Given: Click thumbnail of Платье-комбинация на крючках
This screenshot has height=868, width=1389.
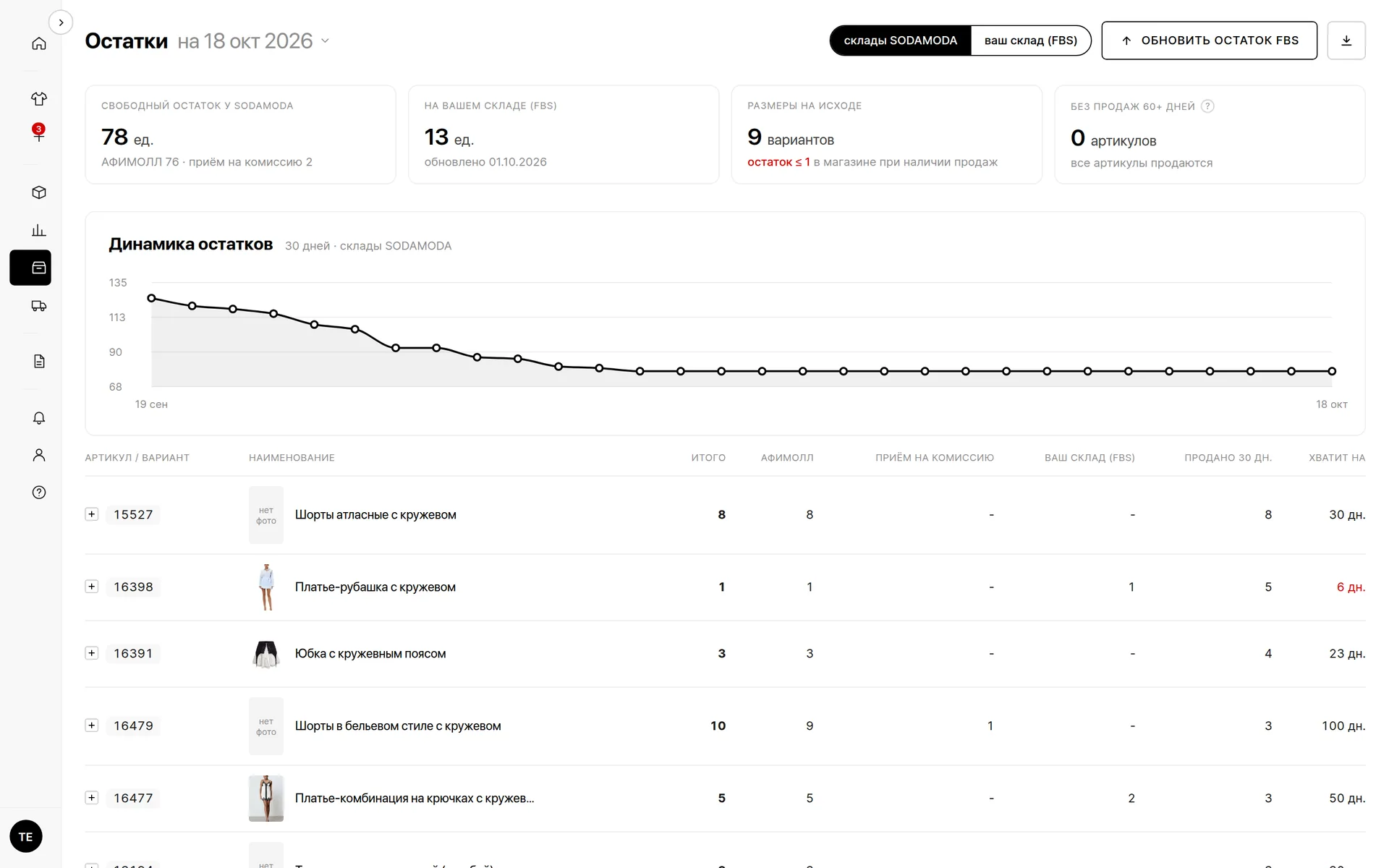Looking at the screenshot, I should click(x=266, y=799).
